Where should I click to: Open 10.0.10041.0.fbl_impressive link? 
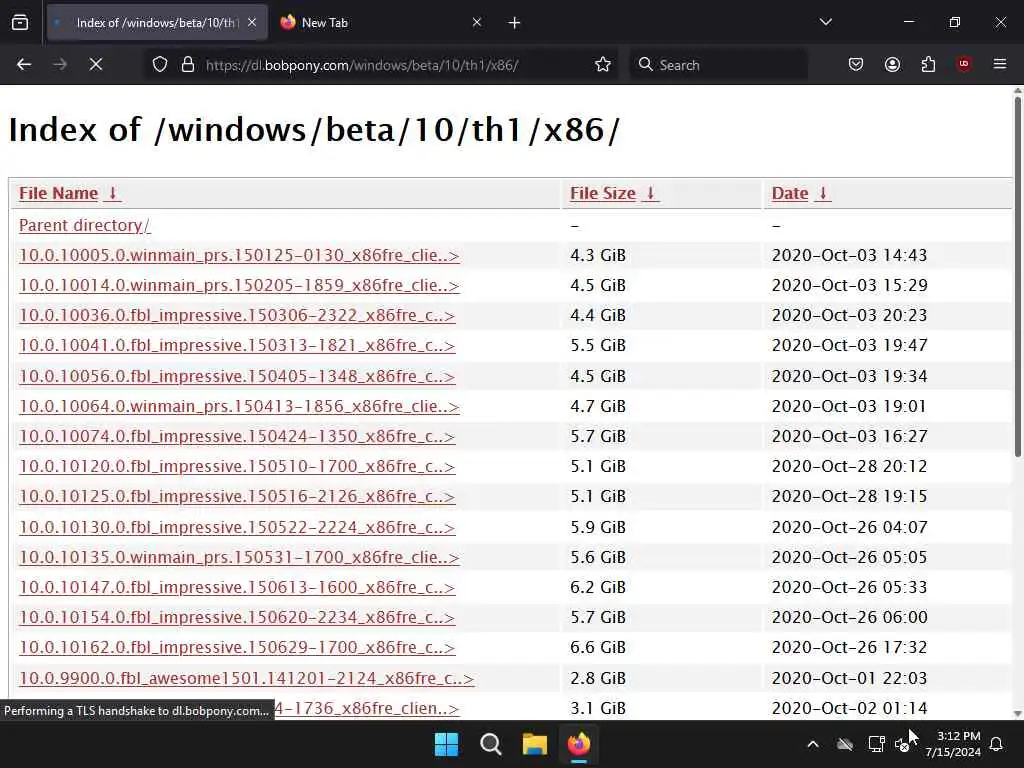tap(237, 345)
